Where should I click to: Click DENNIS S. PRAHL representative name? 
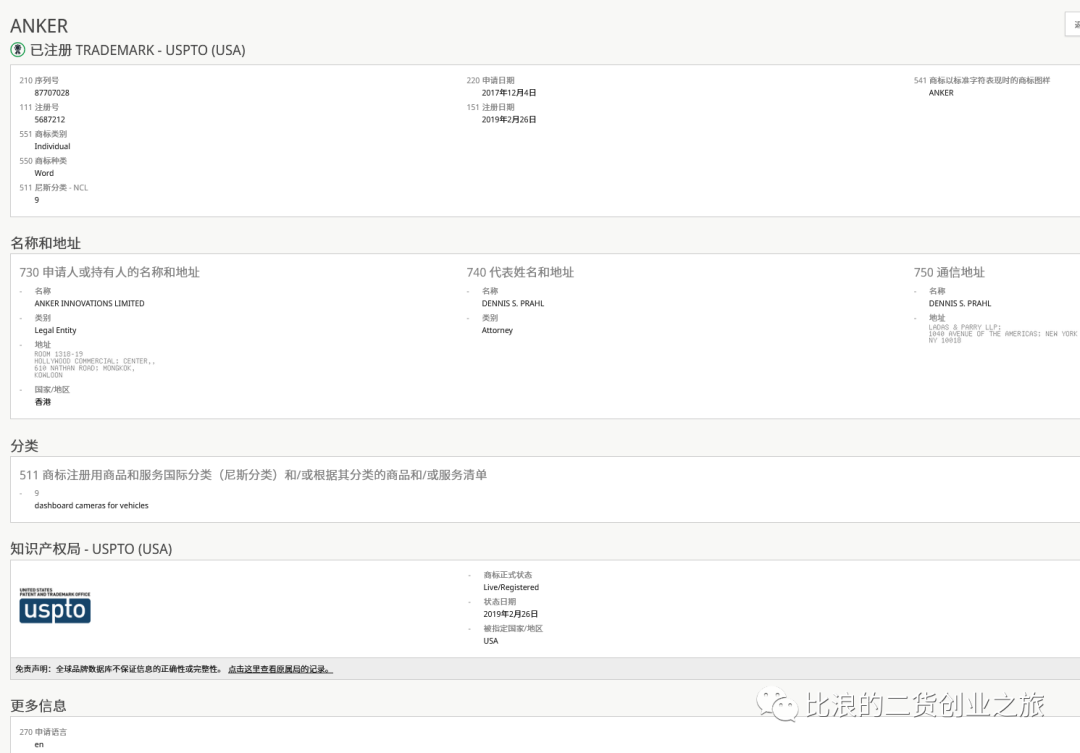coord(512,304)
